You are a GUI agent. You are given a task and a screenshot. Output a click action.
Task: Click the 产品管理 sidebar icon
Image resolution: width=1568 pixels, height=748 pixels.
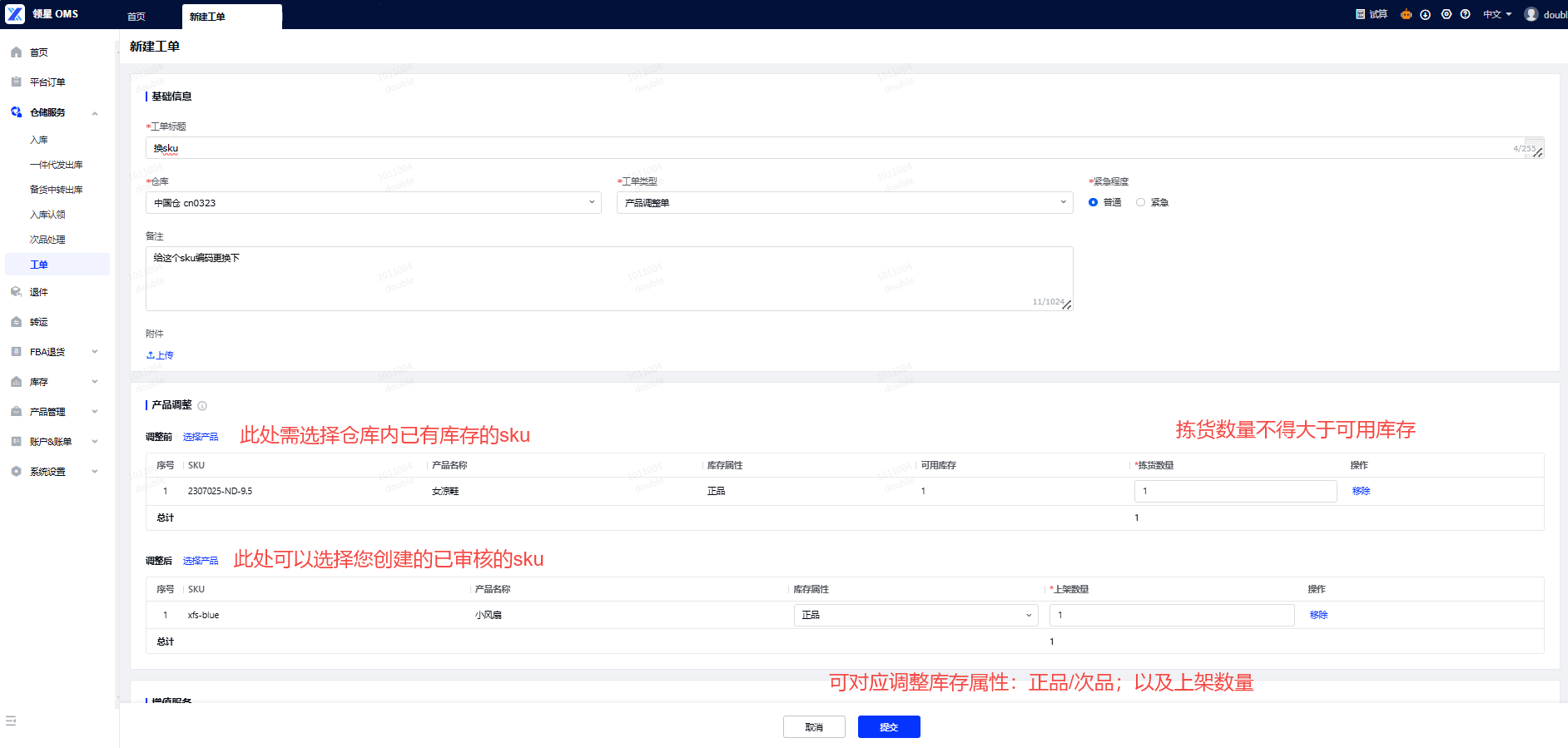coord(16,412)
